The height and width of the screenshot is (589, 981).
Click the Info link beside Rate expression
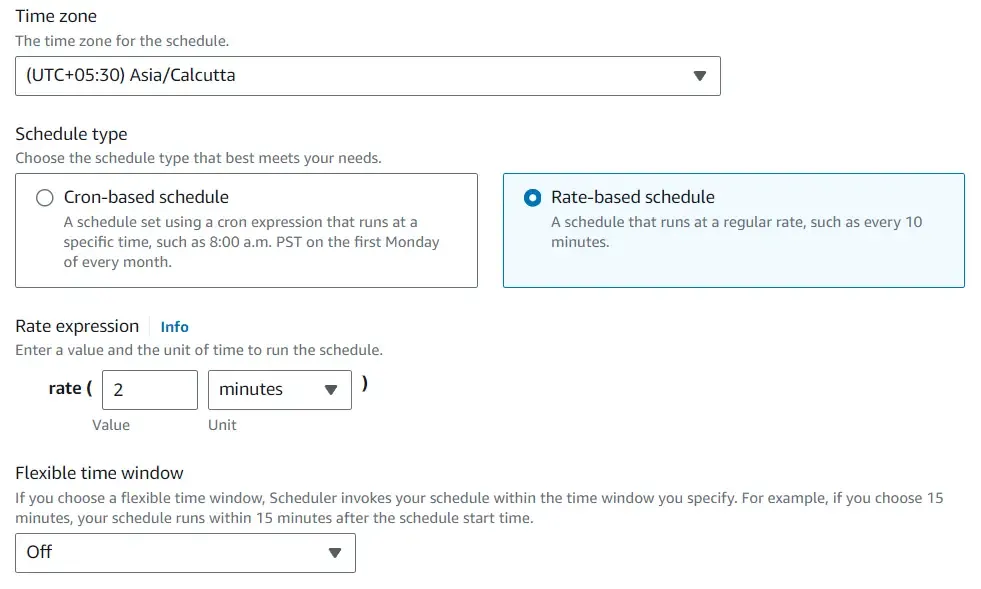[x=174, y=326]
